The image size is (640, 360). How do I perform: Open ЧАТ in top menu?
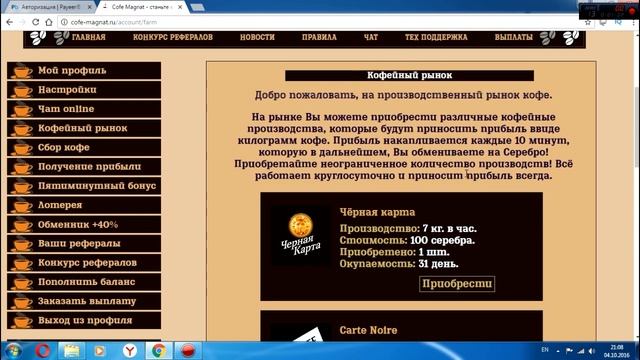[x=371, y=37]
